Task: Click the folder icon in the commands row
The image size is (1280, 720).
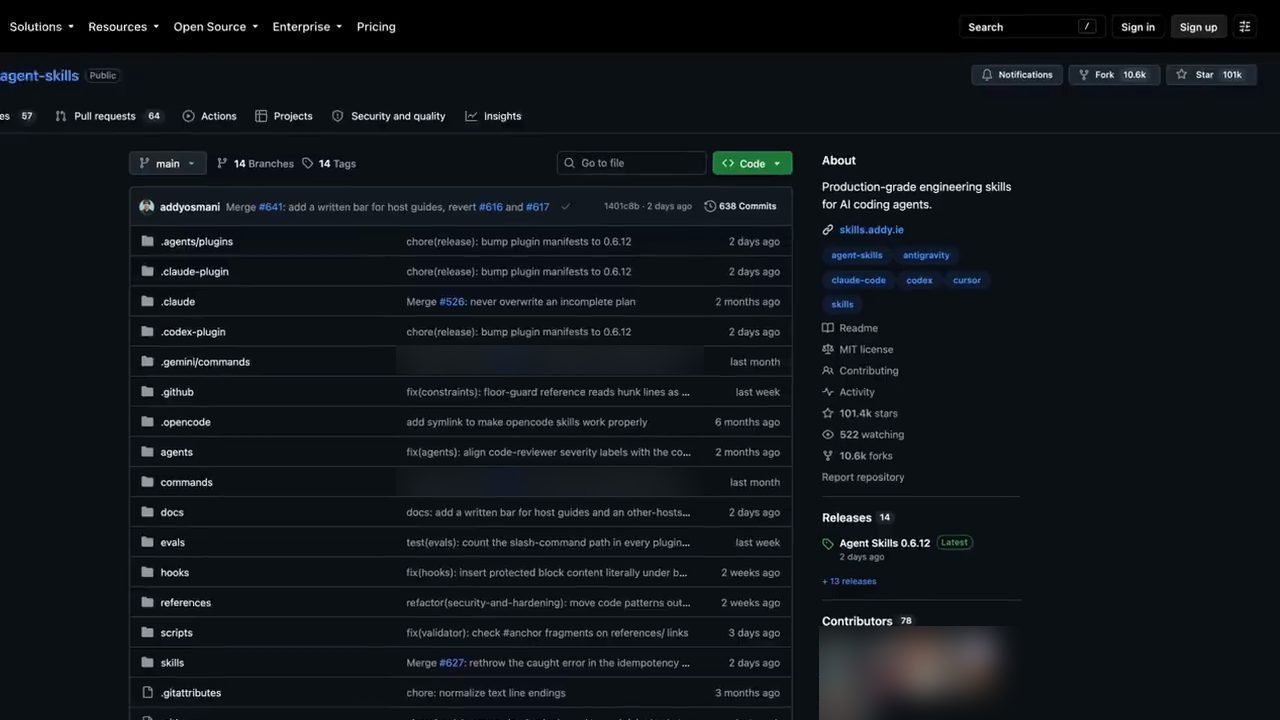Action: [147, 482]
